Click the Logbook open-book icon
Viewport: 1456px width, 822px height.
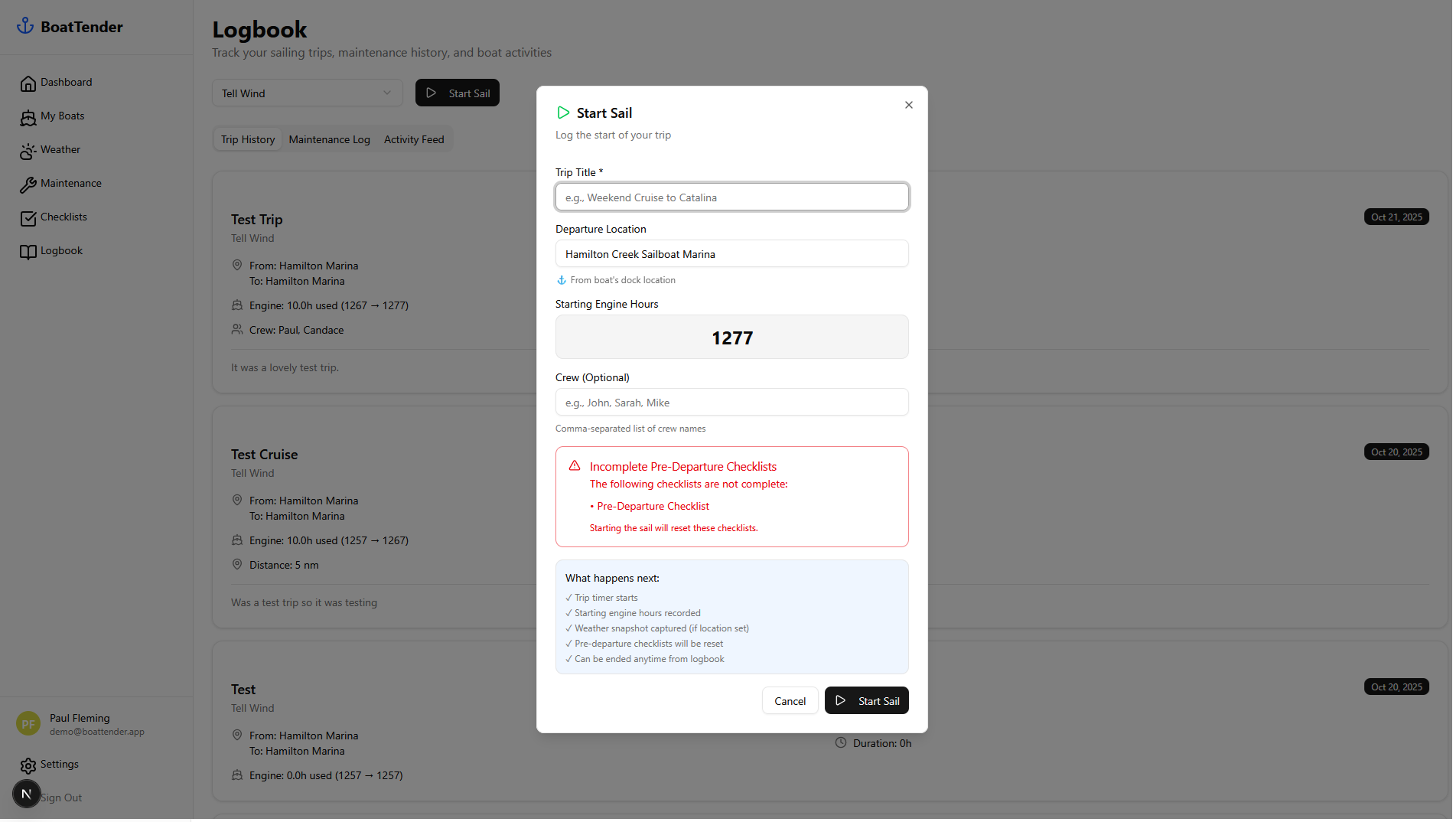28,252
